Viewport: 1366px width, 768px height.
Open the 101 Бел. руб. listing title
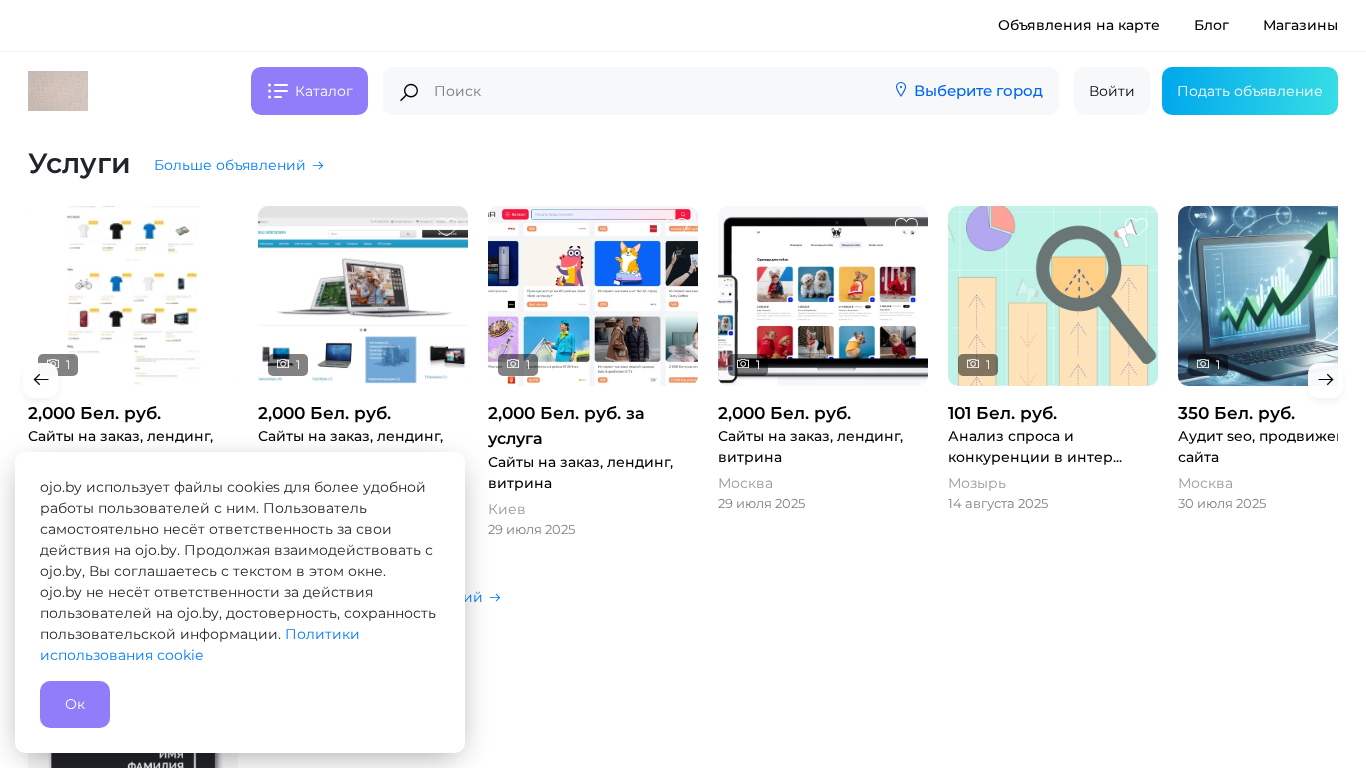point(1002,413)
